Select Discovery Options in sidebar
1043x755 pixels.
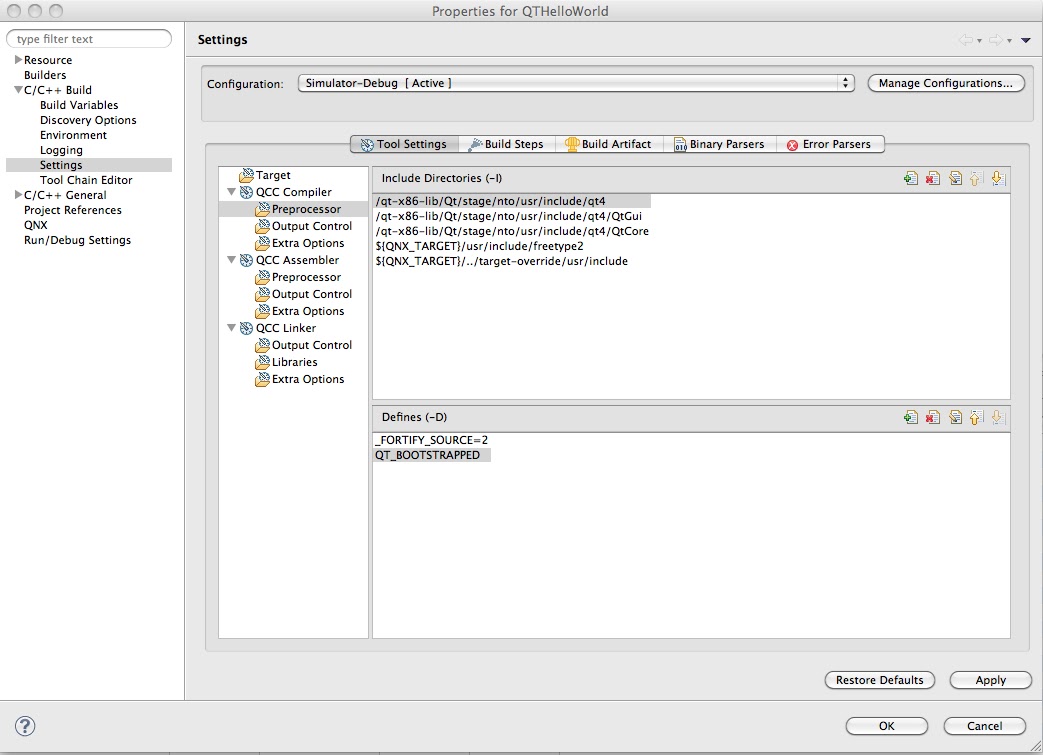88,120
